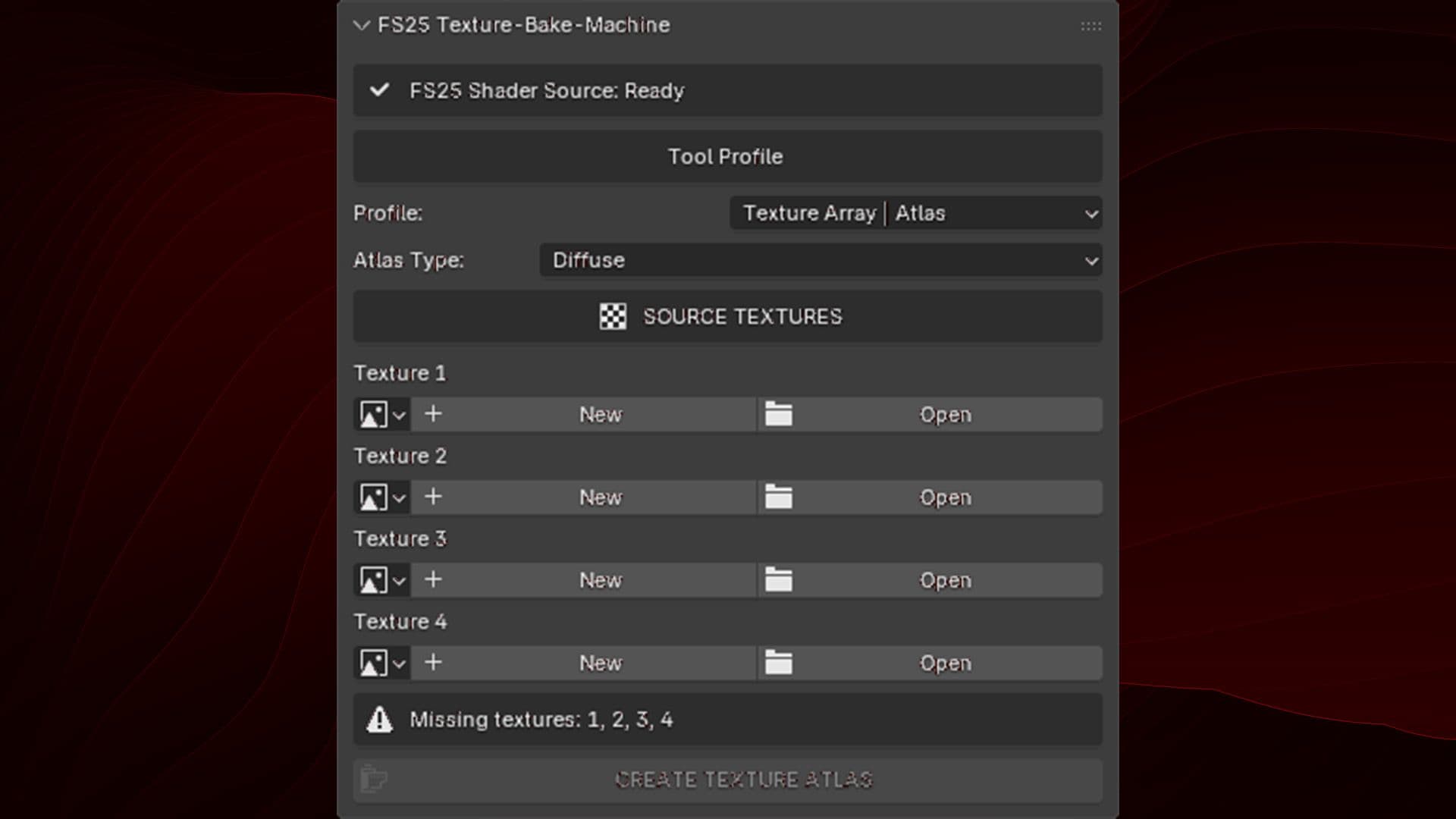Create New image for Texture 4
1456x819 pixels.
click(584, 663)
